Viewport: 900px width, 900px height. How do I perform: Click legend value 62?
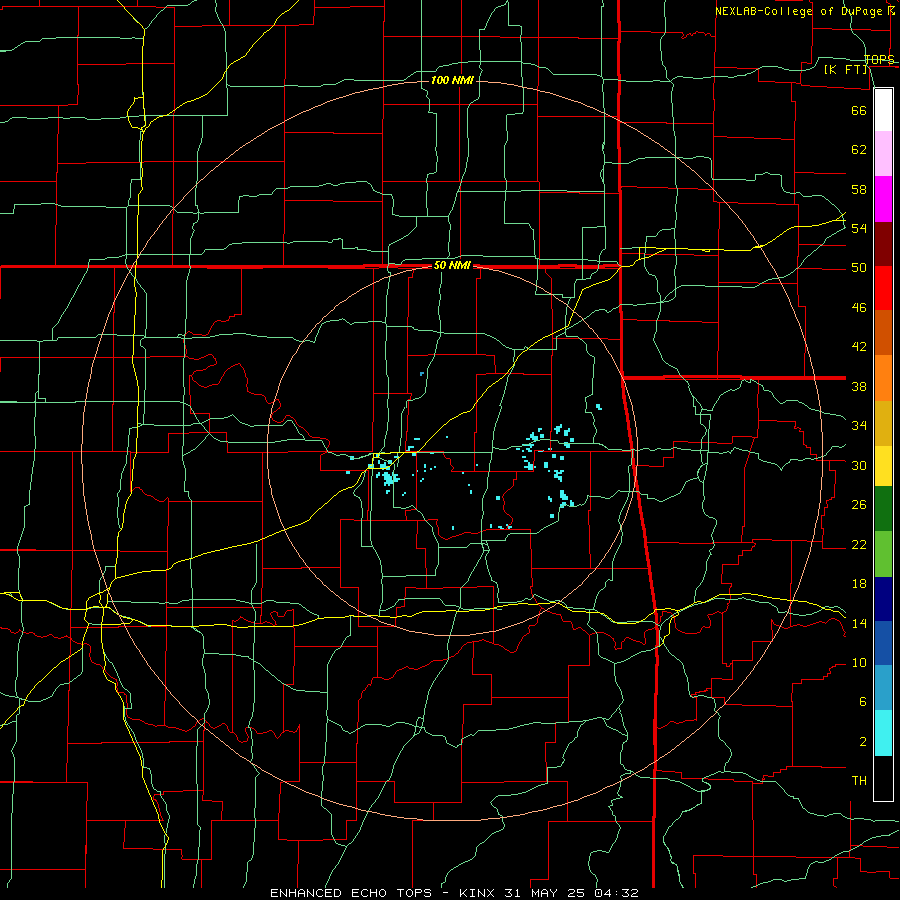point(859,150)
